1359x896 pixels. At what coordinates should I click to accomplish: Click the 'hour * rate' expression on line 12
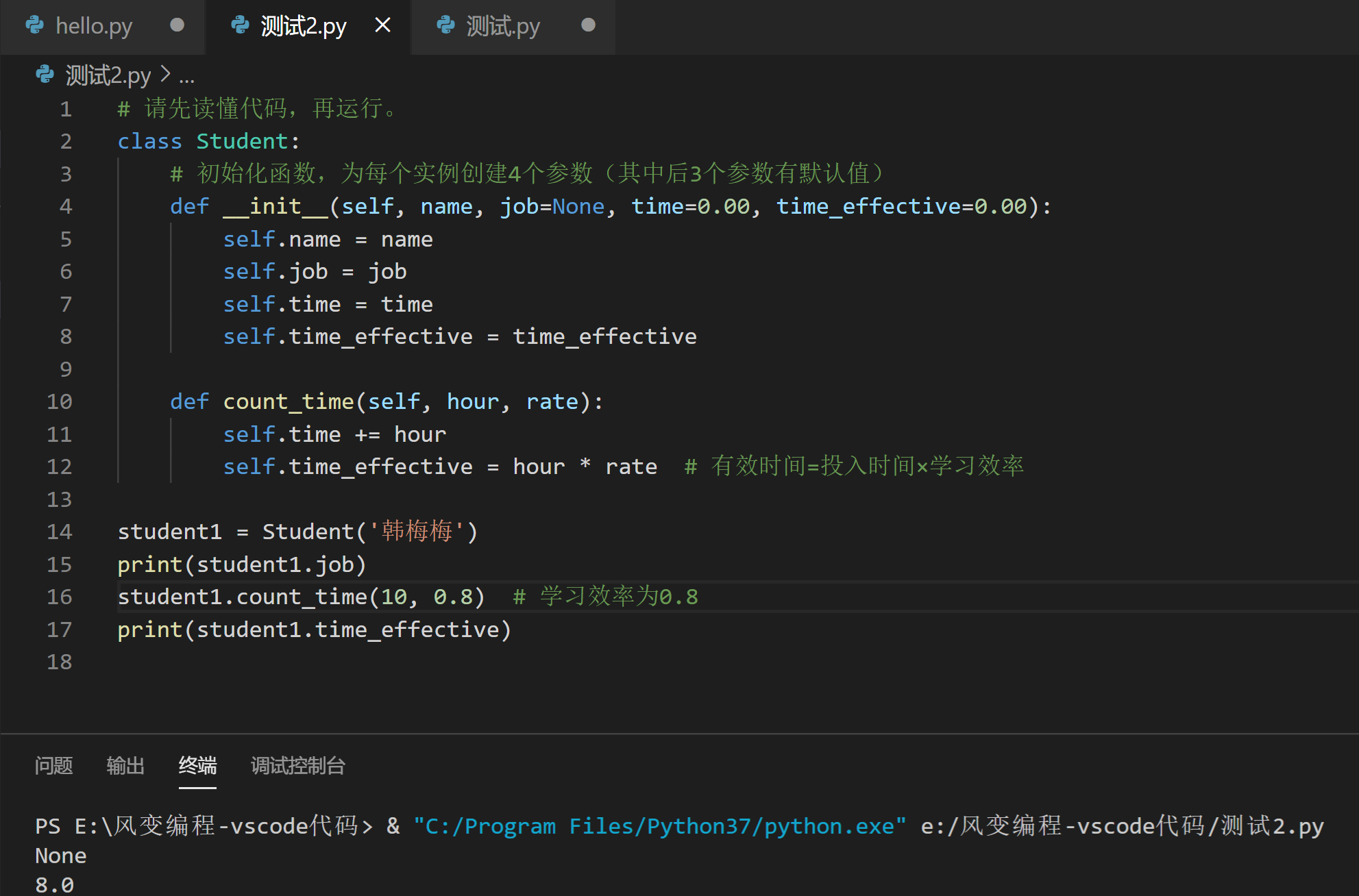[x=585, y=466]
